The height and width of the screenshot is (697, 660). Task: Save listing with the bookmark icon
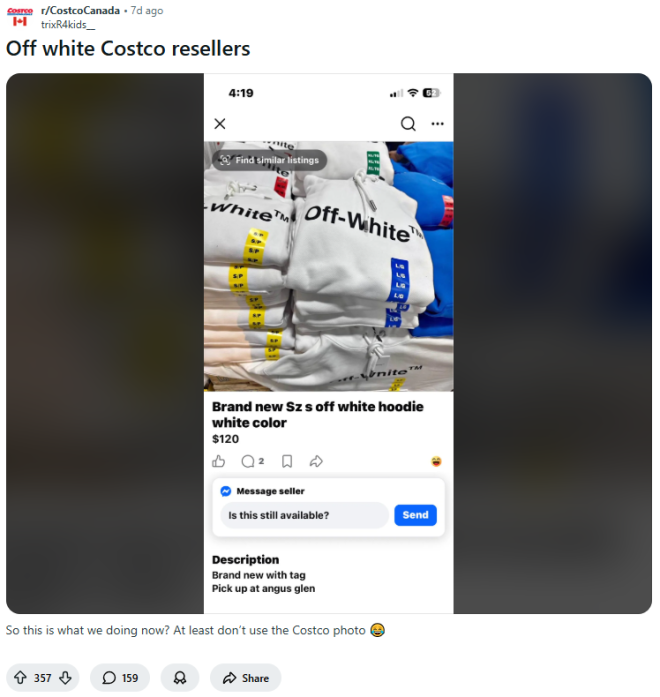click(287, 461)
